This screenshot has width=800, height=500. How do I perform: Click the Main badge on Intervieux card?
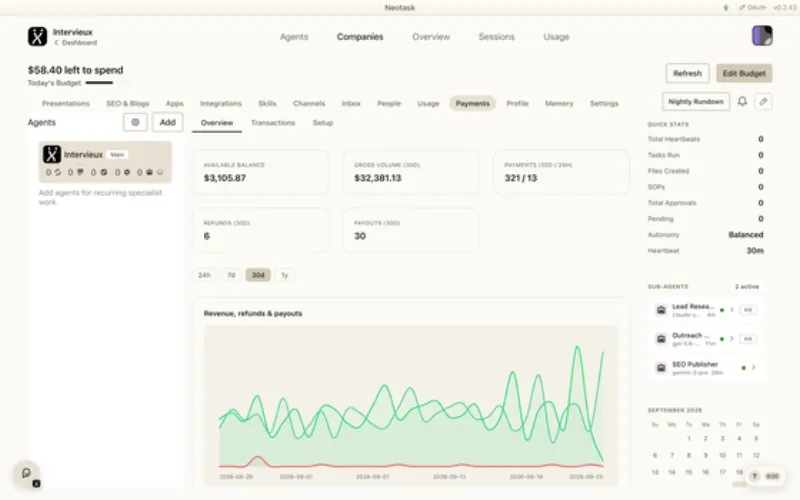(117, 155)
